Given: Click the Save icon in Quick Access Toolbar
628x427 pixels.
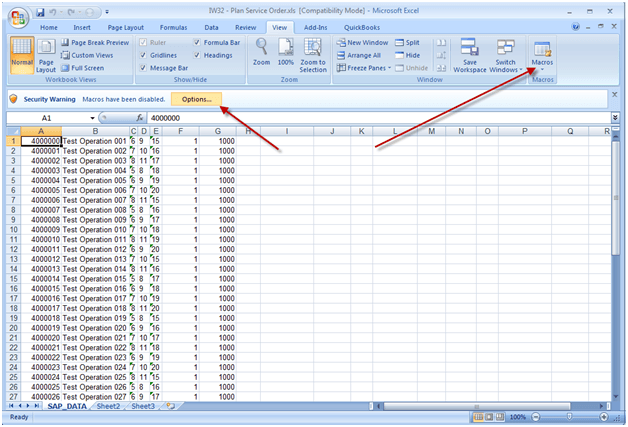Looking at the screenshot, I should coord(40,12).
